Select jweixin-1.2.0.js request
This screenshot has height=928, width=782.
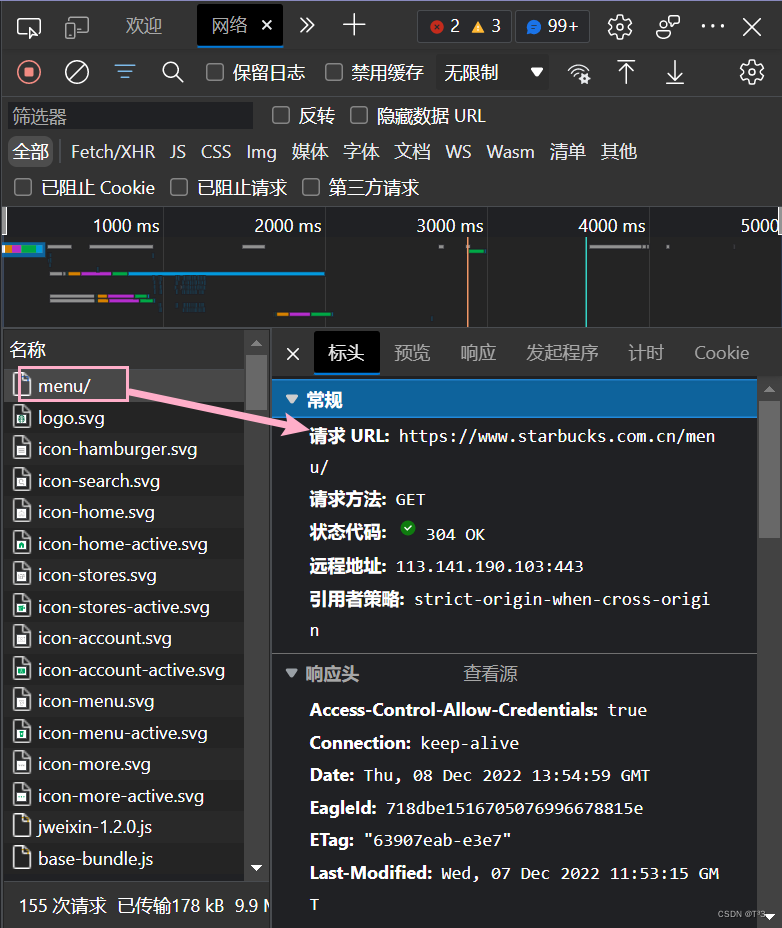point(124,826)
